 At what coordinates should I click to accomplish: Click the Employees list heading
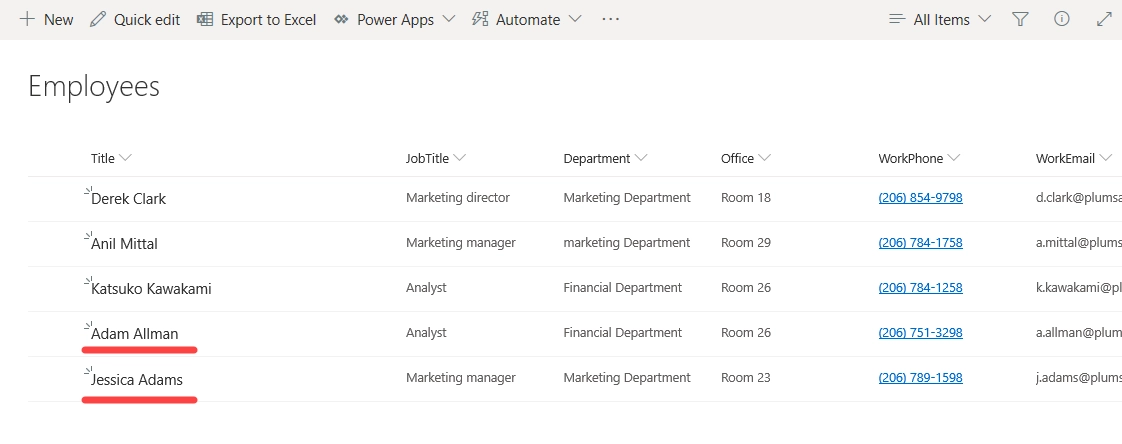(94, 87)
